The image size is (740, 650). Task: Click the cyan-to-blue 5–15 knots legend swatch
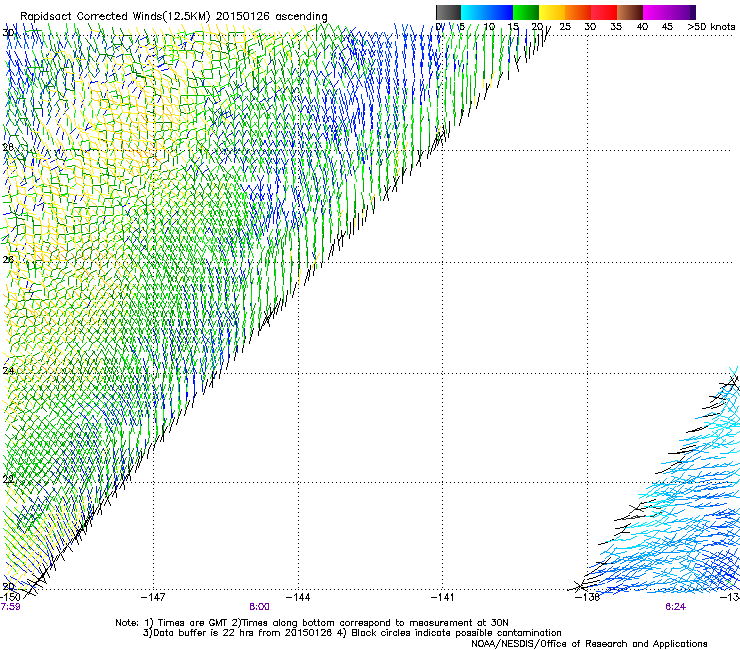click(487, 12)
